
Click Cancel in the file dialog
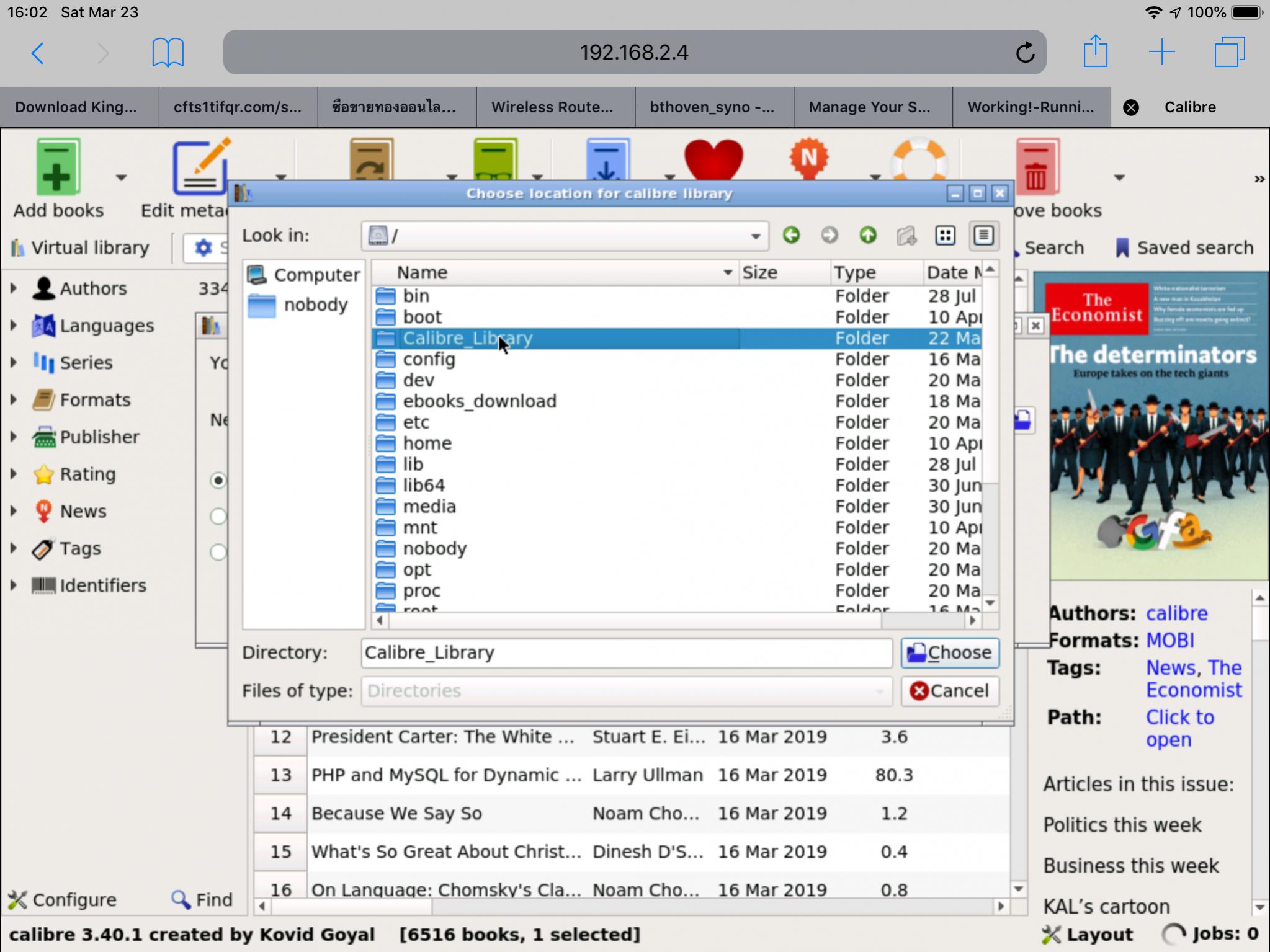point(949,691)
